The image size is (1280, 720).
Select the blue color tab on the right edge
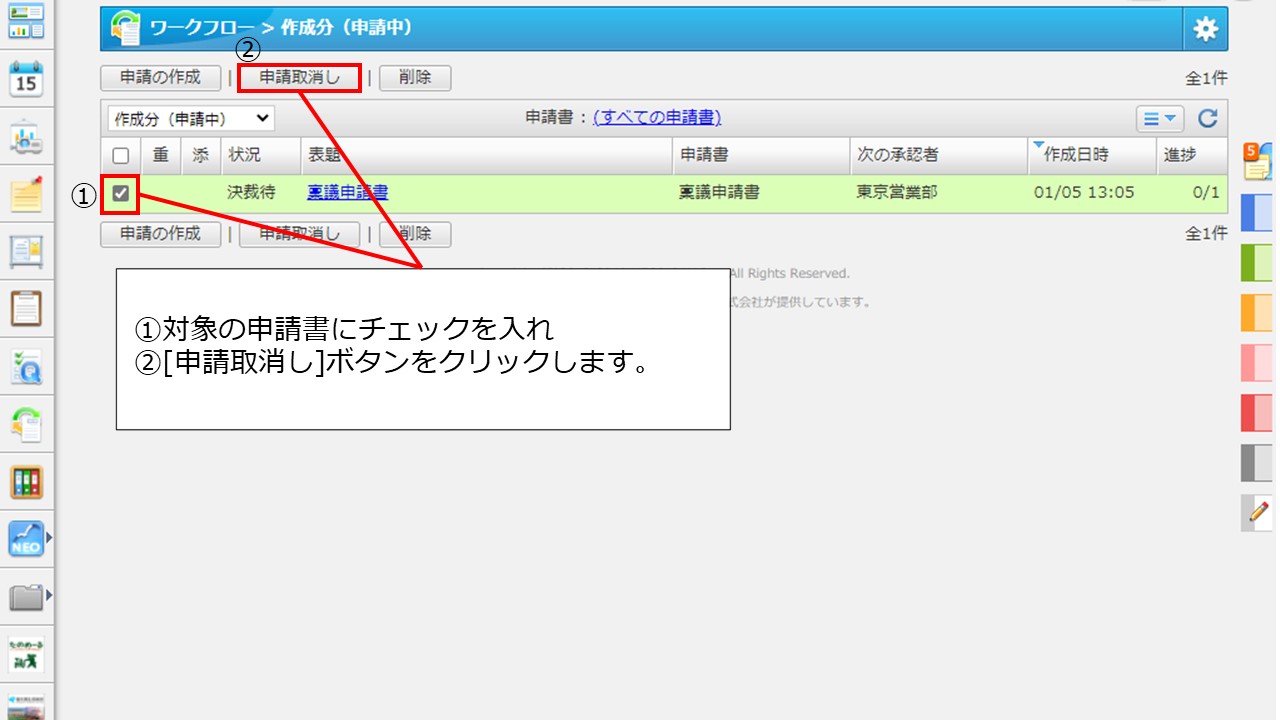(x=1256, y=213)
